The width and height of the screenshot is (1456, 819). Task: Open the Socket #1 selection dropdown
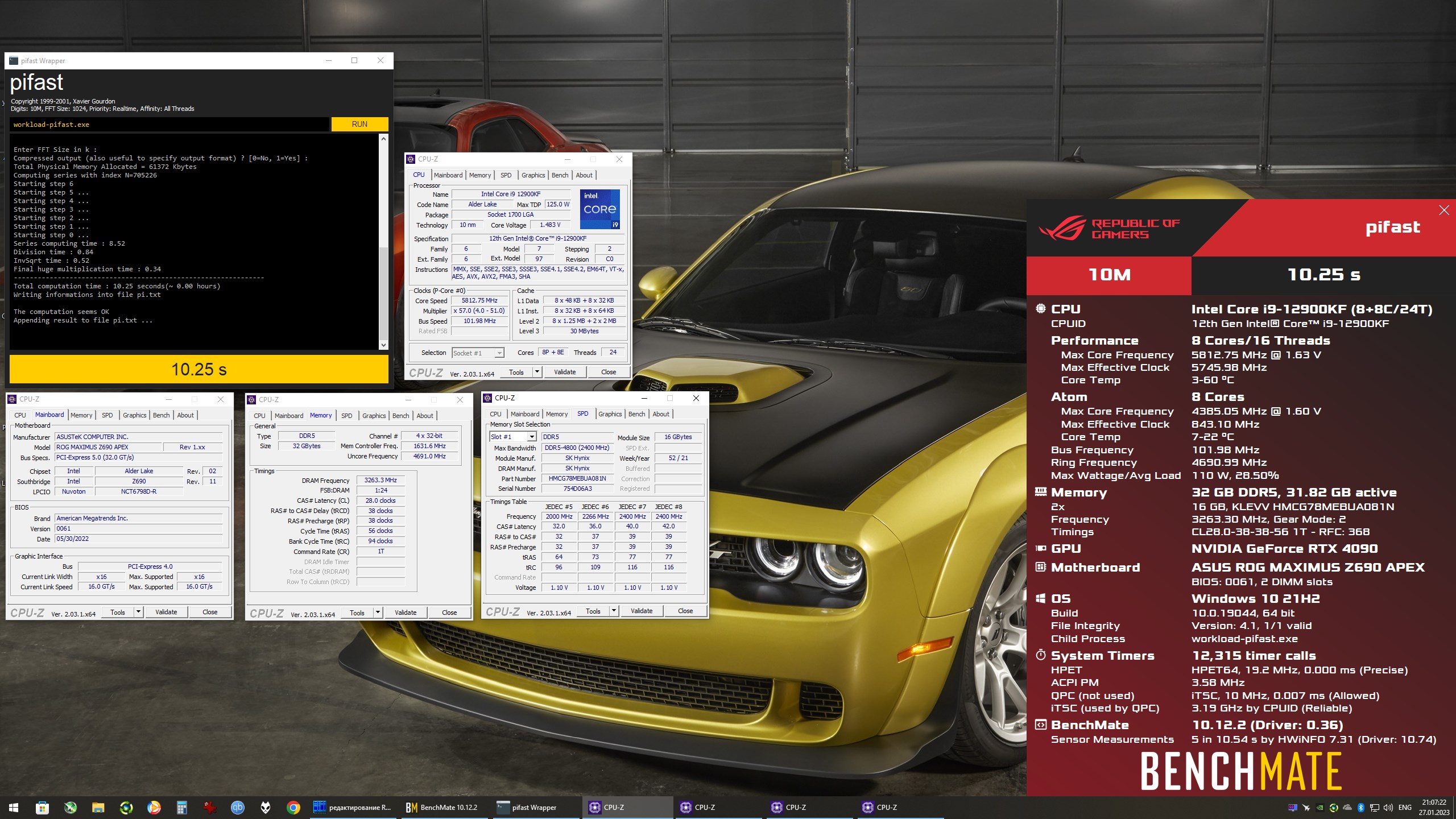point(478,353)
